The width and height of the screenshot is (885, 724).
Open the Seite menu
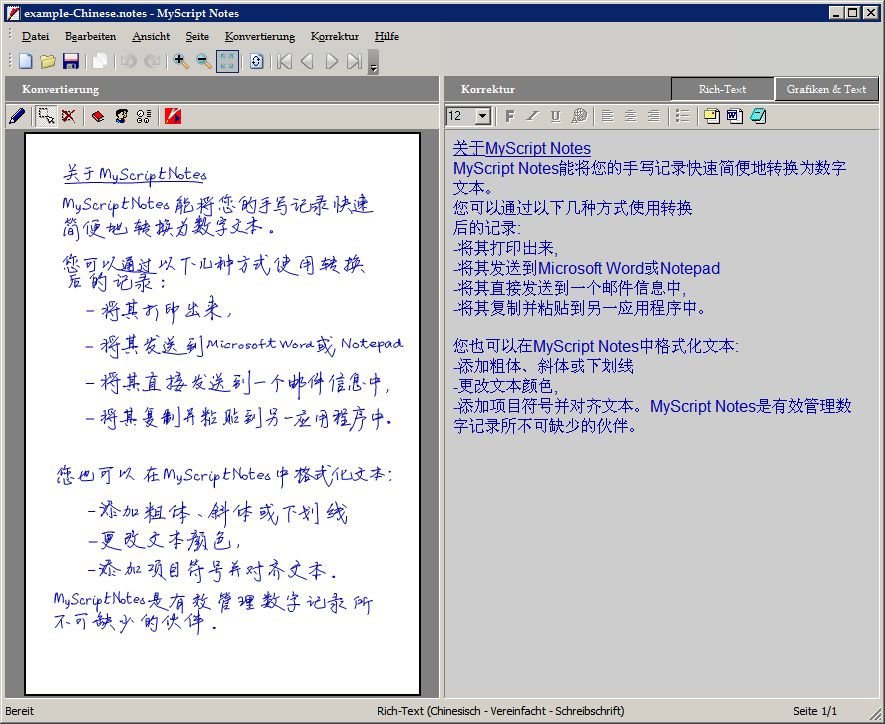coord(197,36)
